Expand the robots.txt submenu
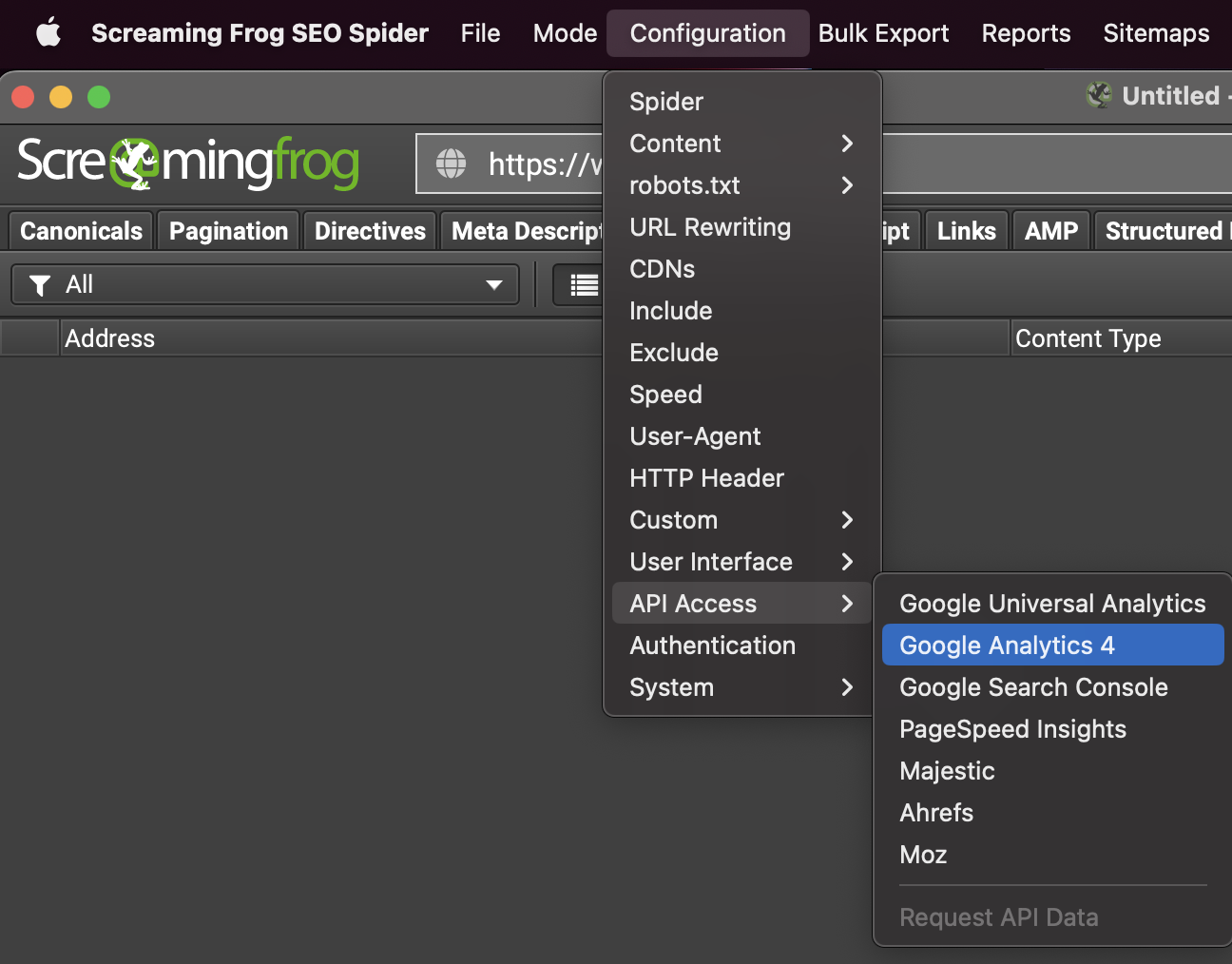 846,185
